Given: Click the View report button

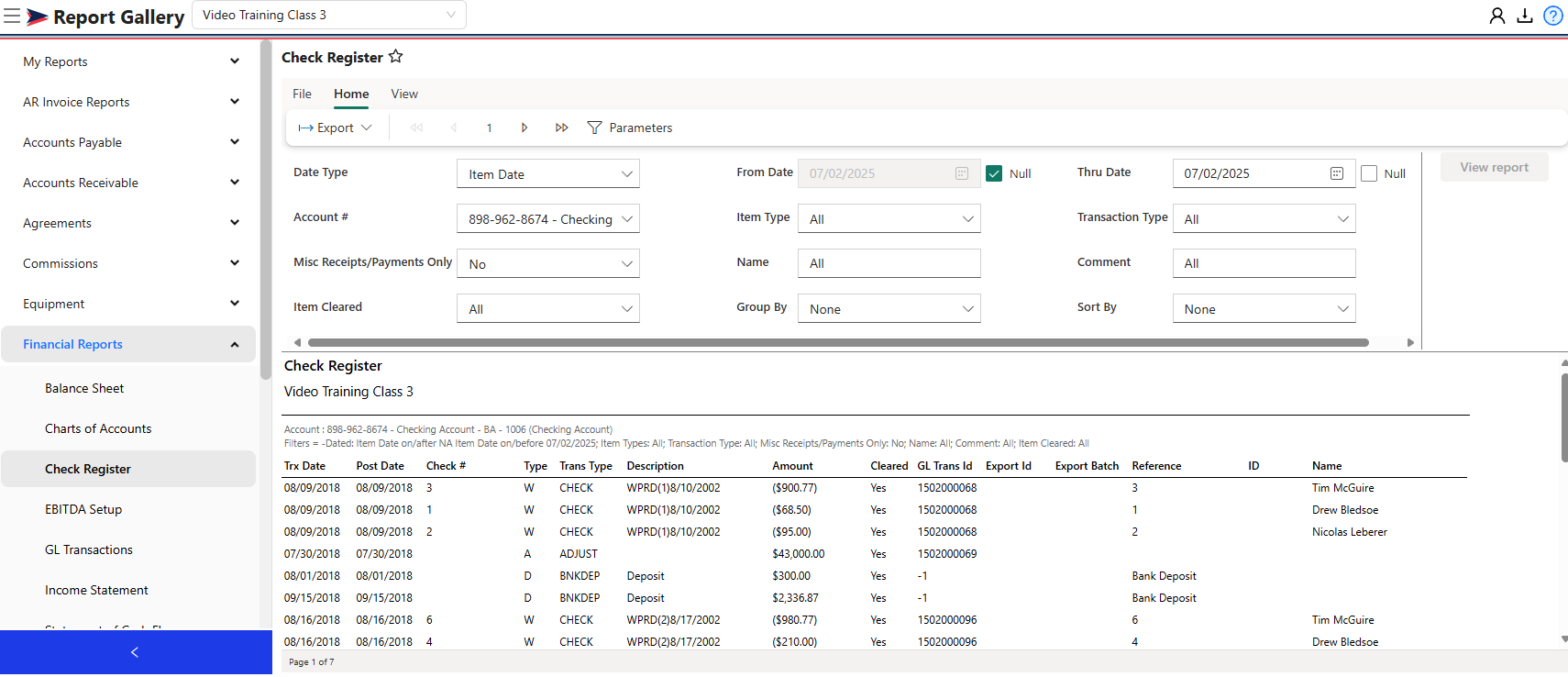Looking at the screenshot, I should 1494,167.
